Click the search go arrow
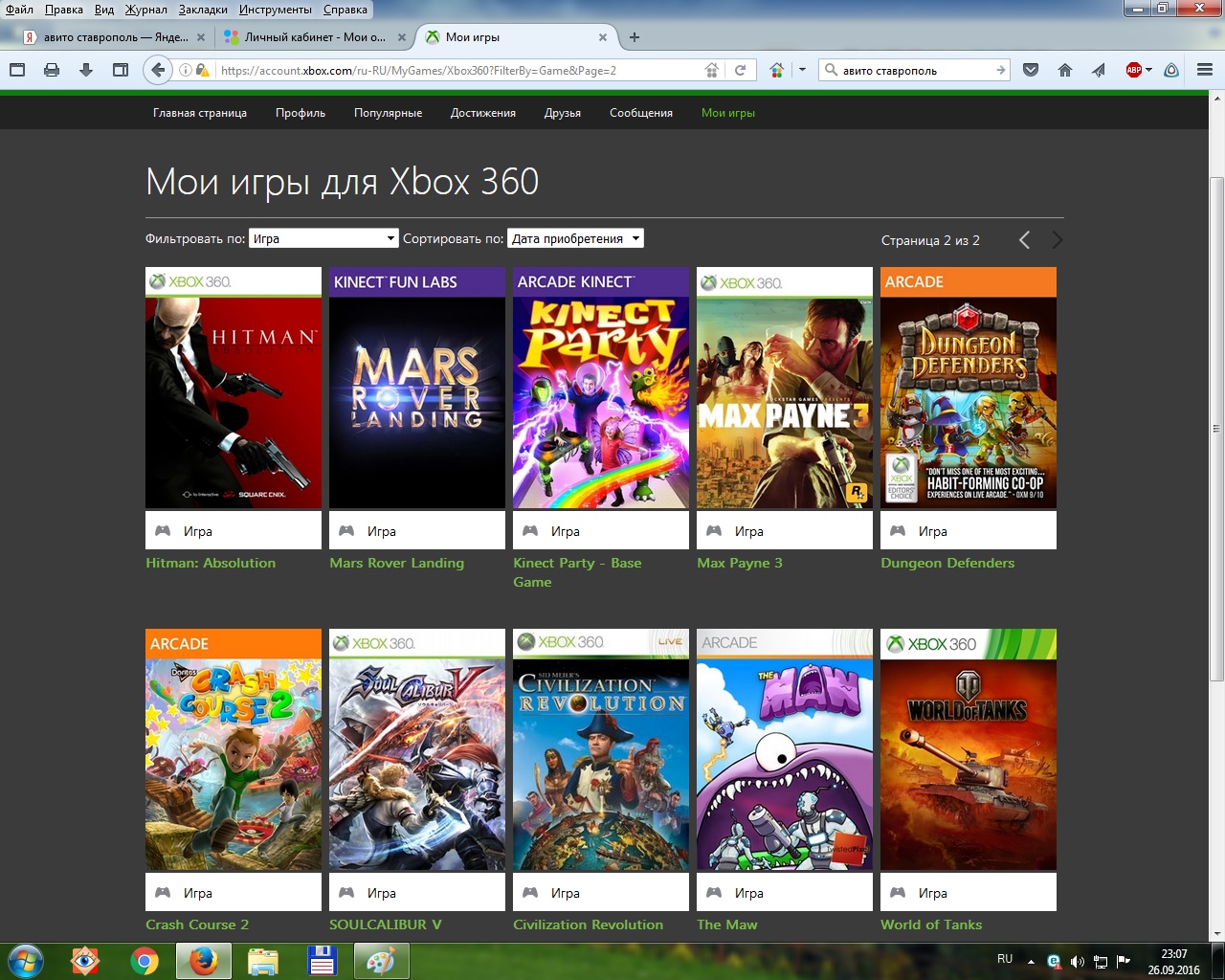 (1000, 70)
